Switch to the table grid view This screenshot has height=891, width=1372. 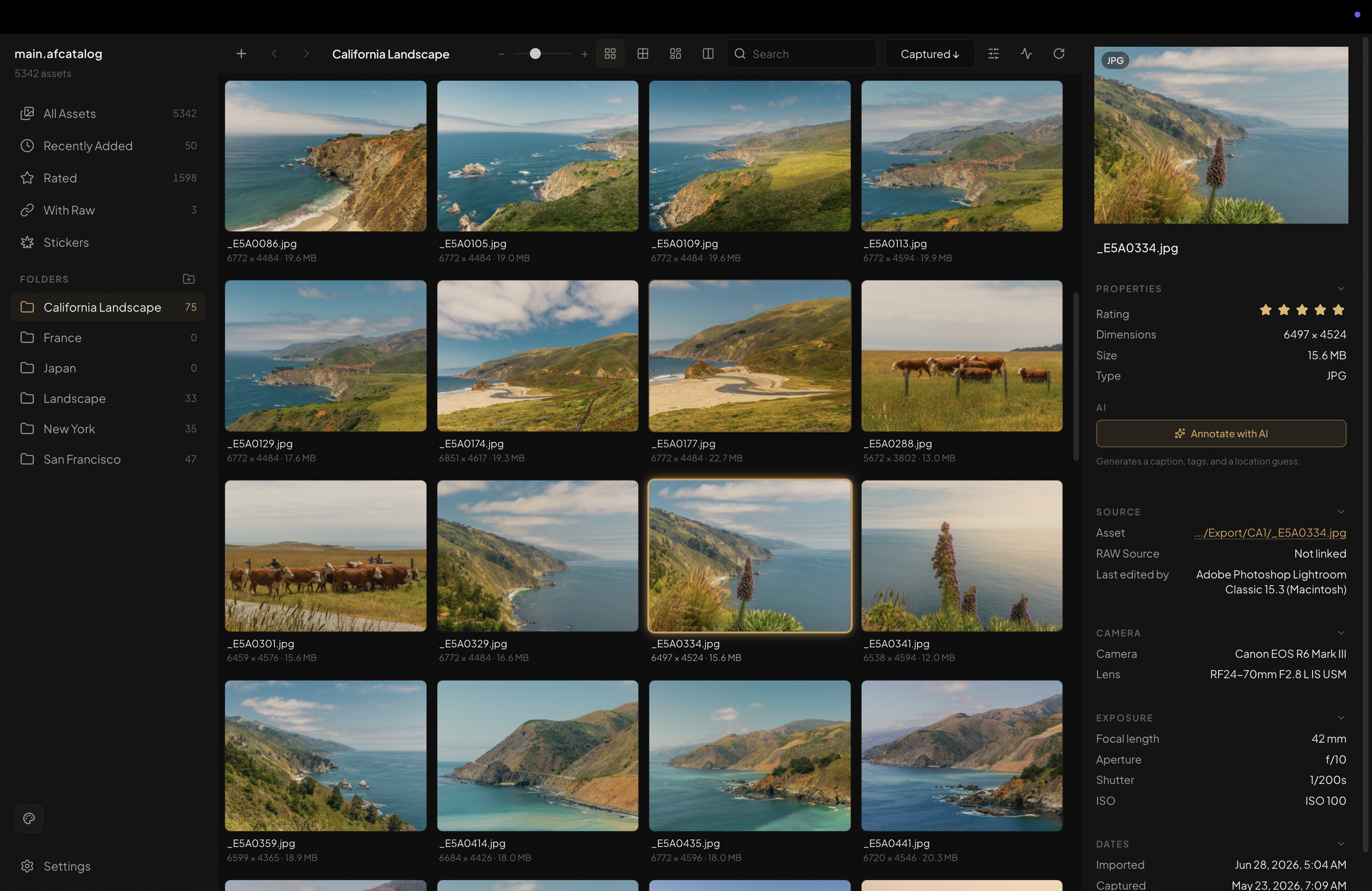[x=643, y=54]
